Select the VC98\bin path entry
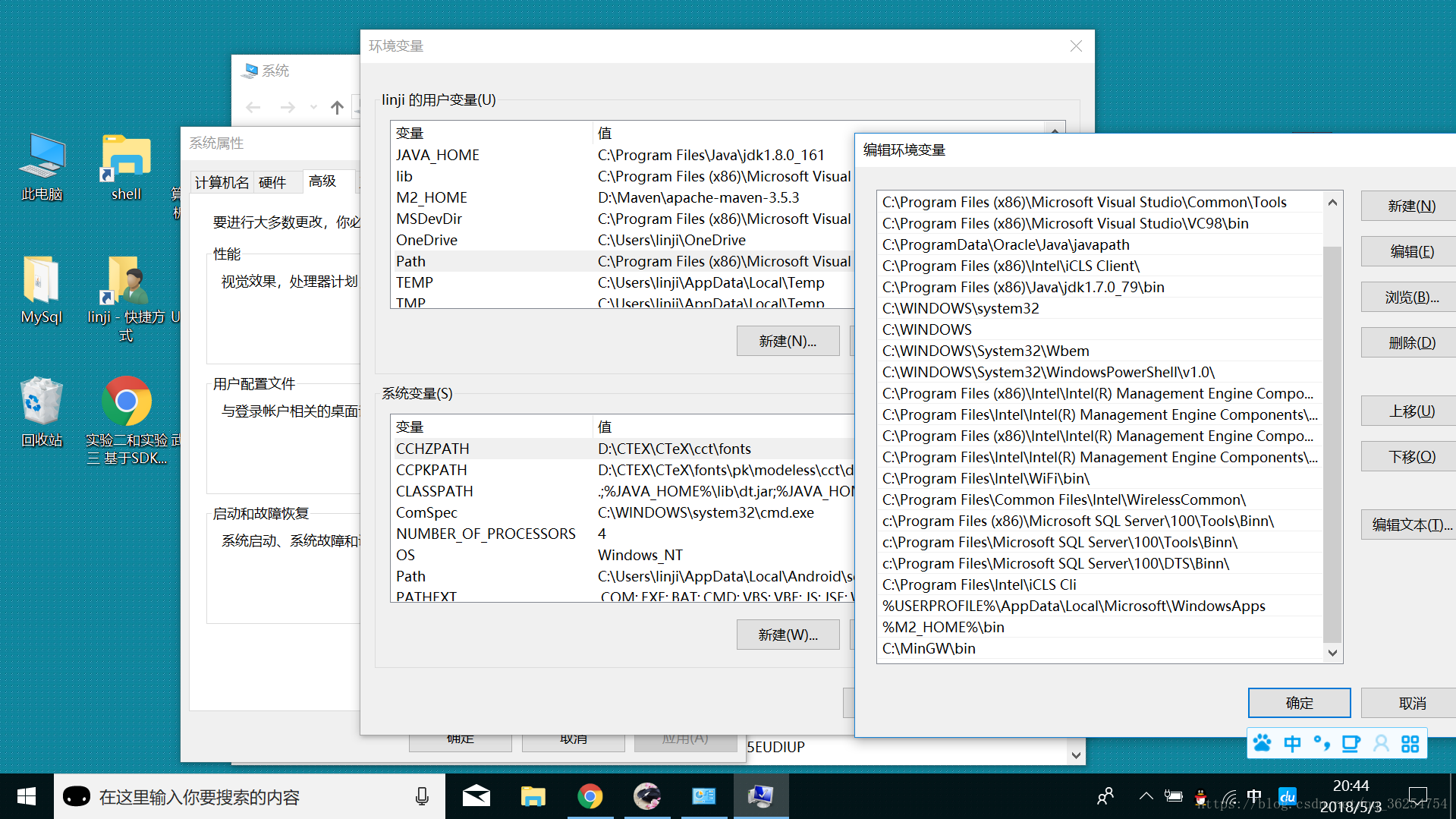 (1099, 223)
